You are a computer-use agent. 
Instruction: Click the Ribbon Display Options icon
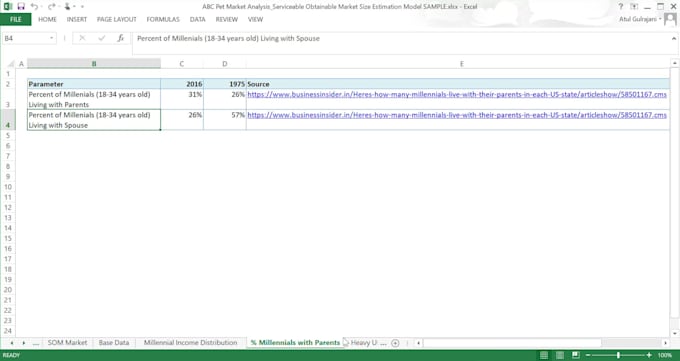click(634, 7)
